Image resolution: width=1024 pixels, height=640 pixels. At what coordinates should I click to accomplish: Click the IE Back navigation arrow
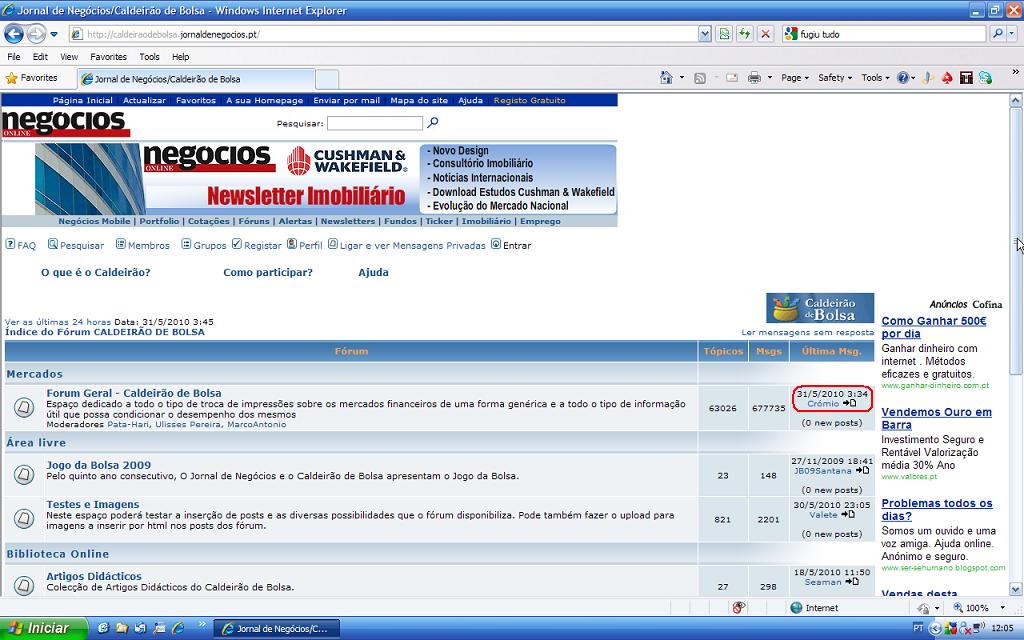14,34
